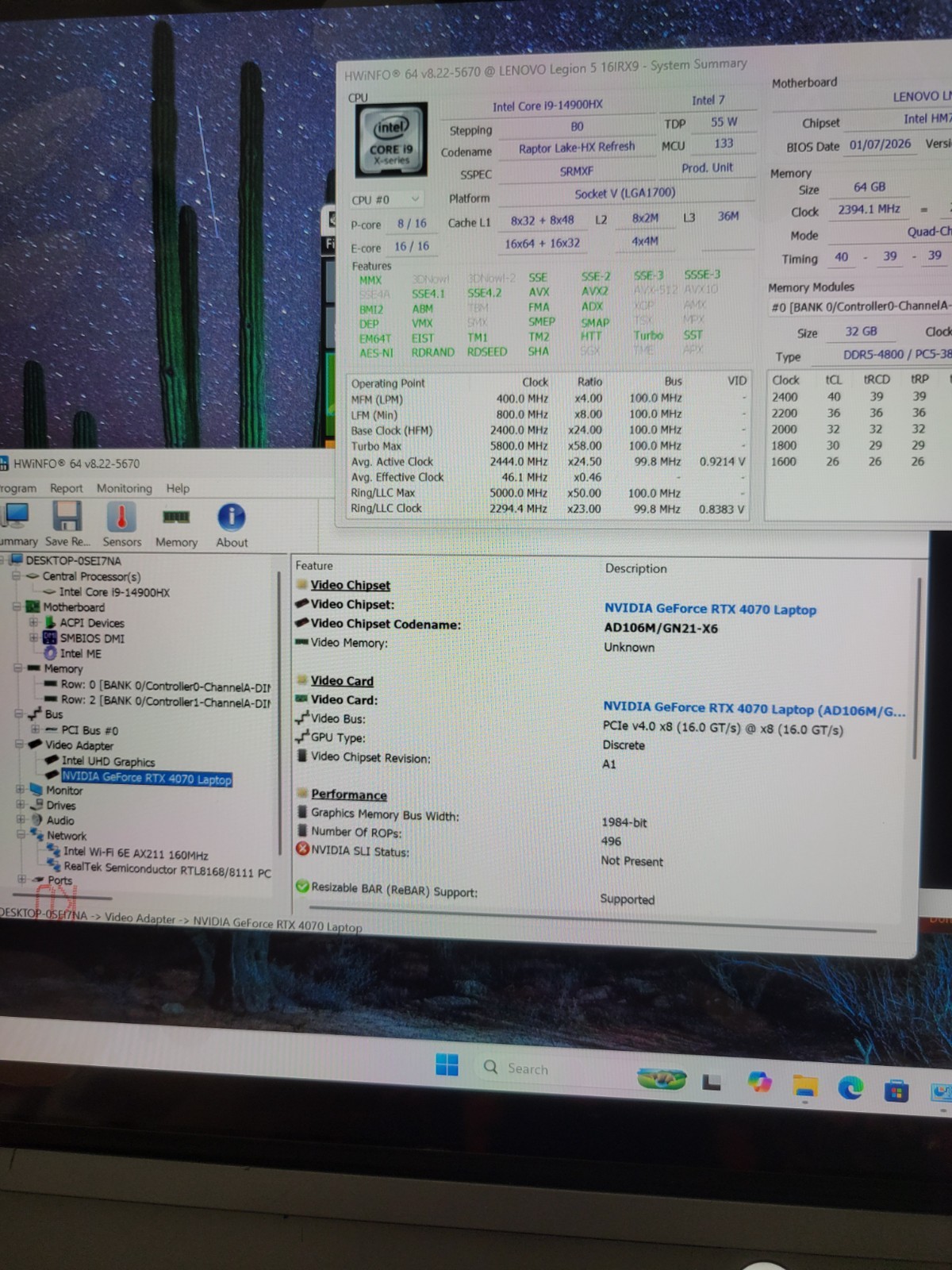This screenshot has height=1270, width=952.
Task: Expand the PCI Bus #0 node
Action: click(x=35, y=729)
